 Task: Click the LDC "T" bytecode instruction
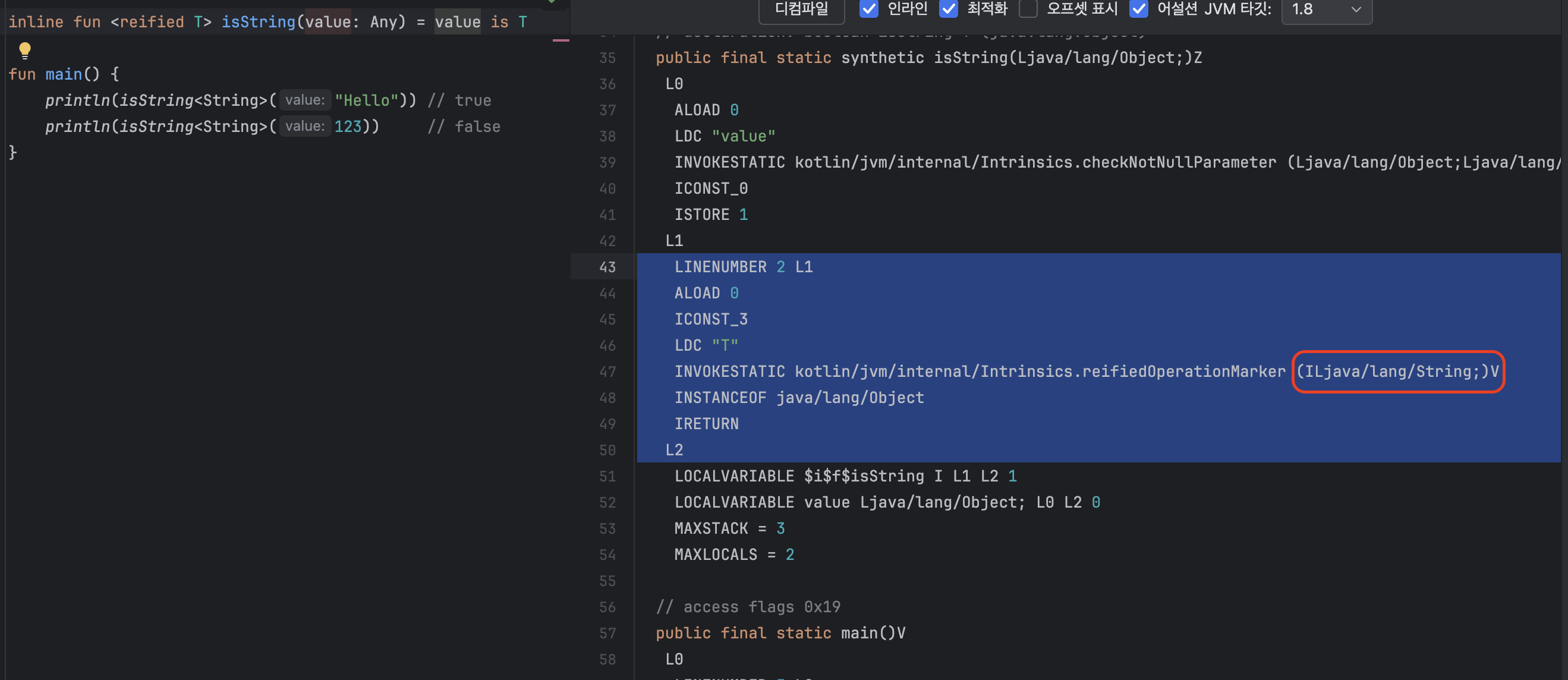coord(706,345)
